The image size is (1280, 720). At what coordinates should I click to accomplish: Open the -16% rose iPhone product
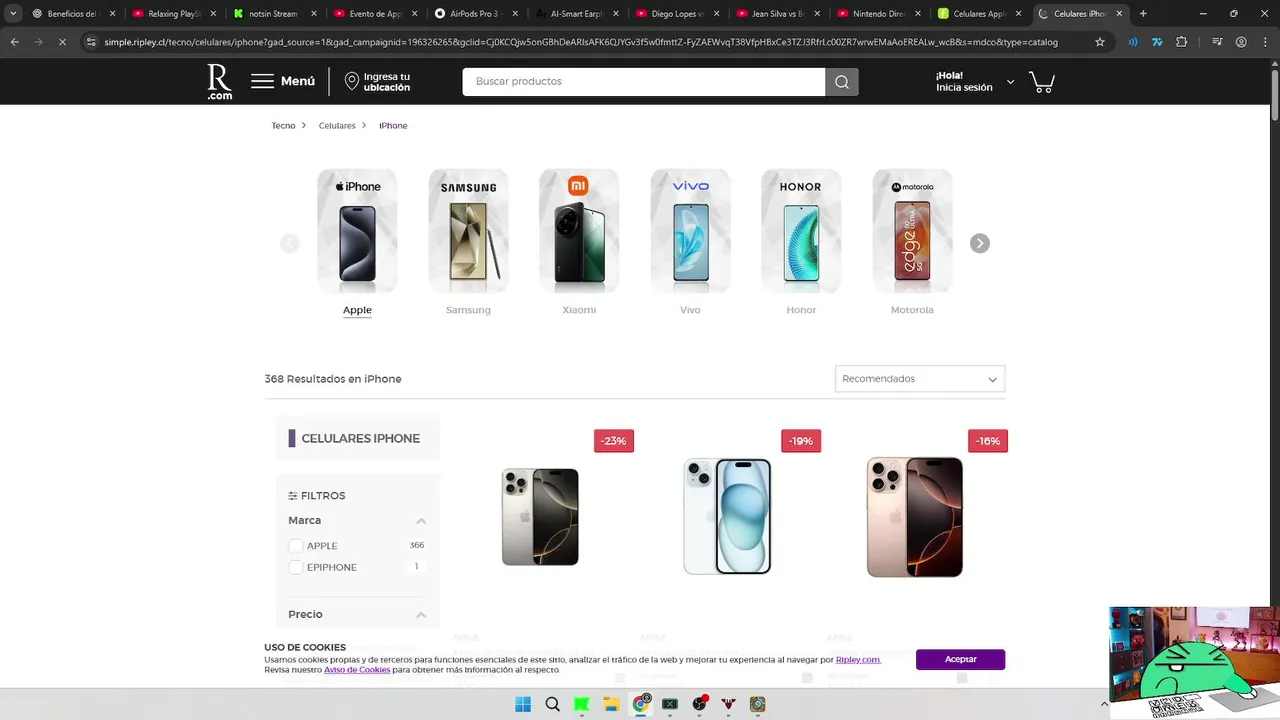coord(914,517)
